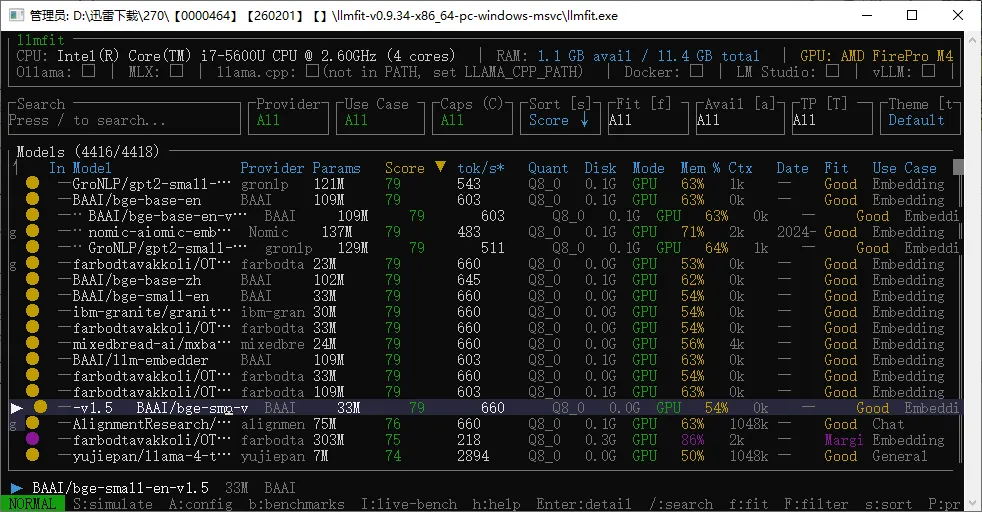The width and height of the screenshot is (982, 512).
Task: Click the Use Case column header
Action: tap(904, 168)
